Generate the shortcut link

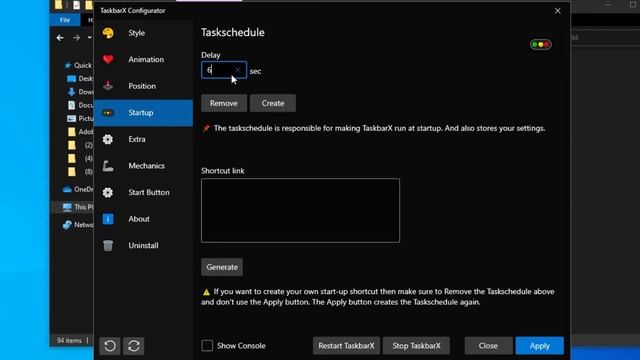tap(222, 267)
